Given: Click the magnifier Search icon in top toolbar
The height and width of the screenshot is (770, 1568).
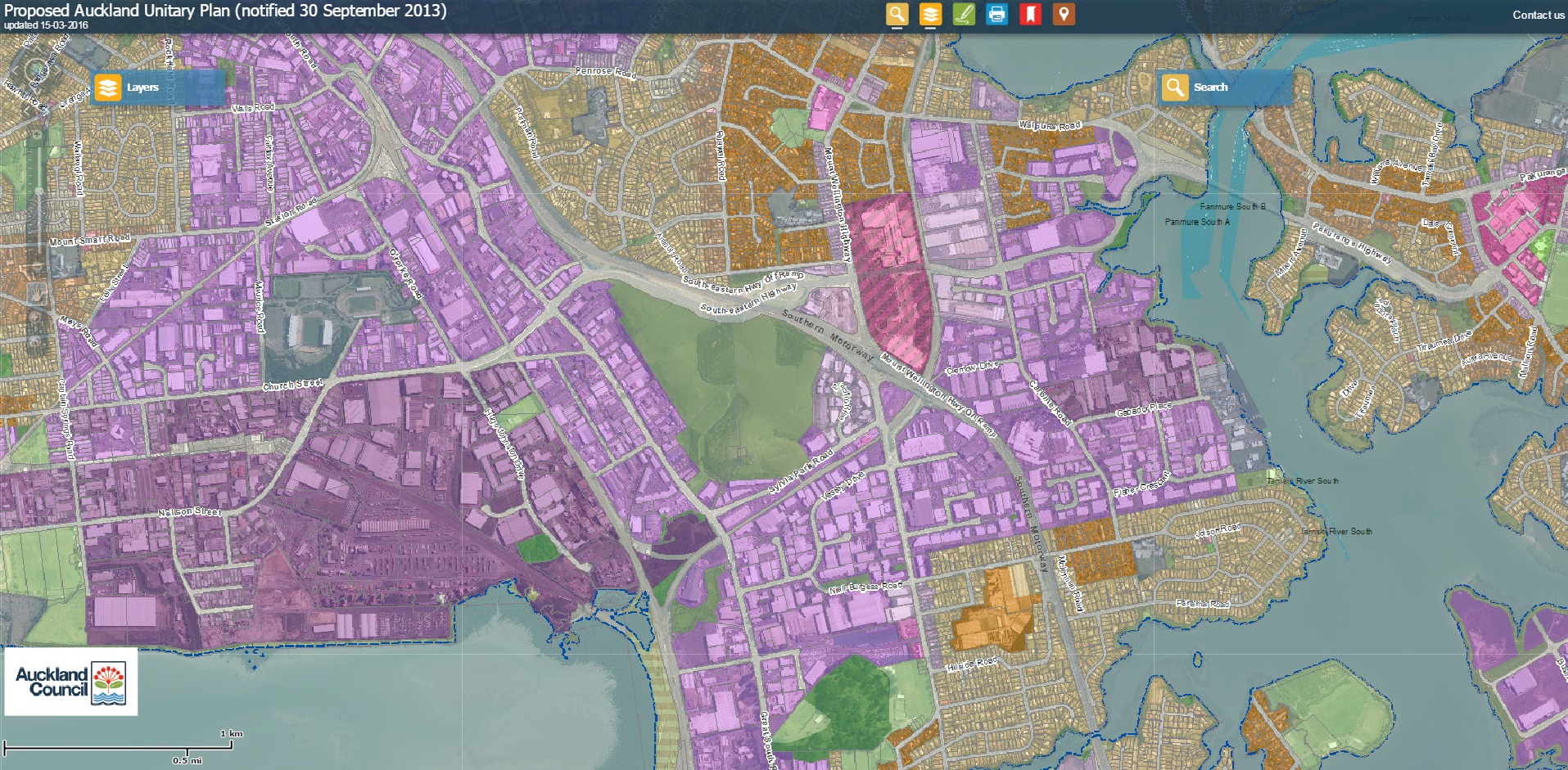Looking at the screenshot, I should click(x=897, y=14).
